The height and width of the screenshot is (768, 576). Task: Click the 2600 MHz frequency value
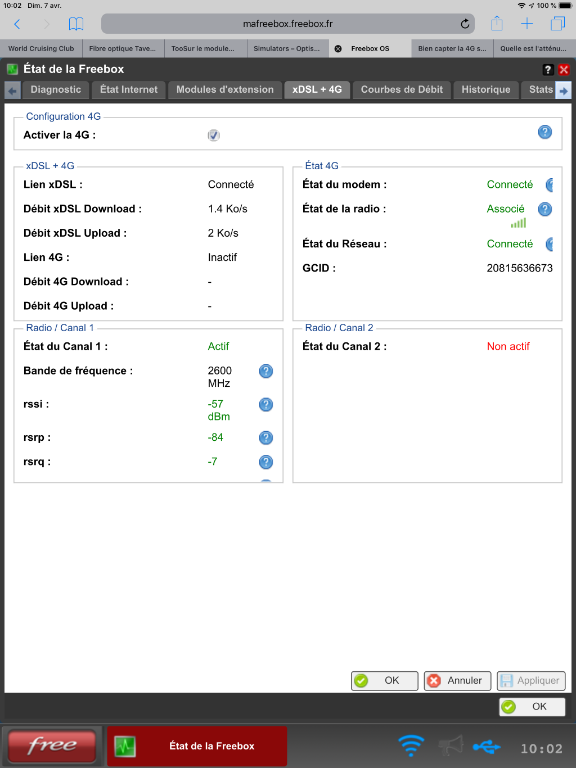click(x=219, y=377)
